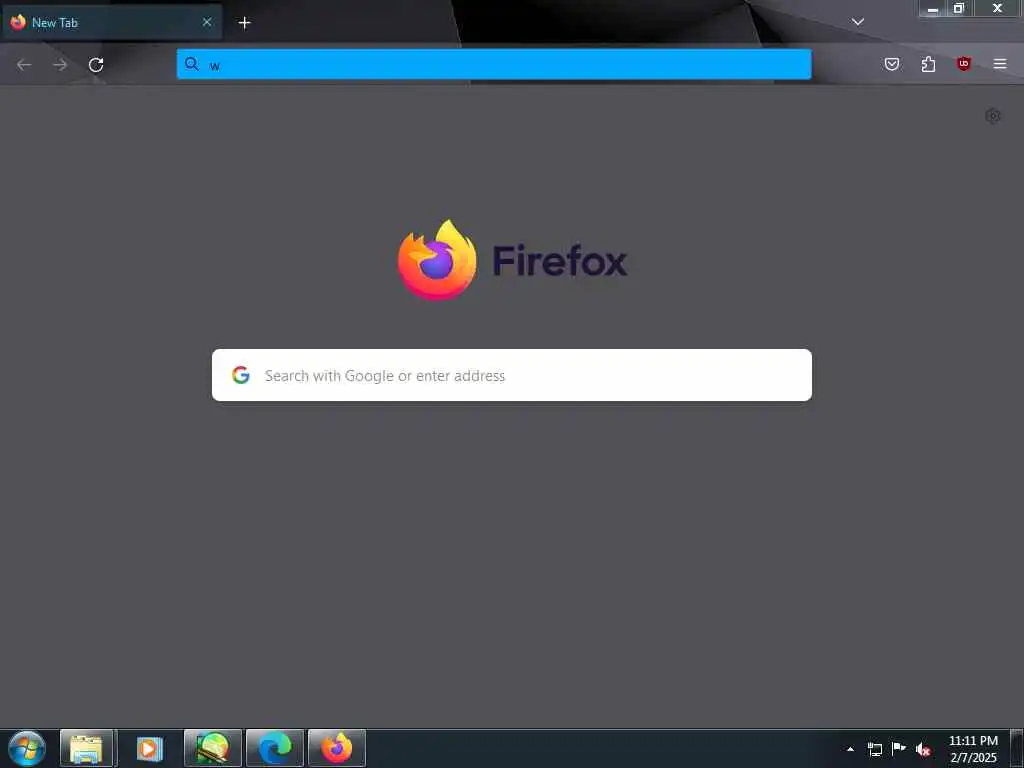Close the New Tab tab

(207, 22)
